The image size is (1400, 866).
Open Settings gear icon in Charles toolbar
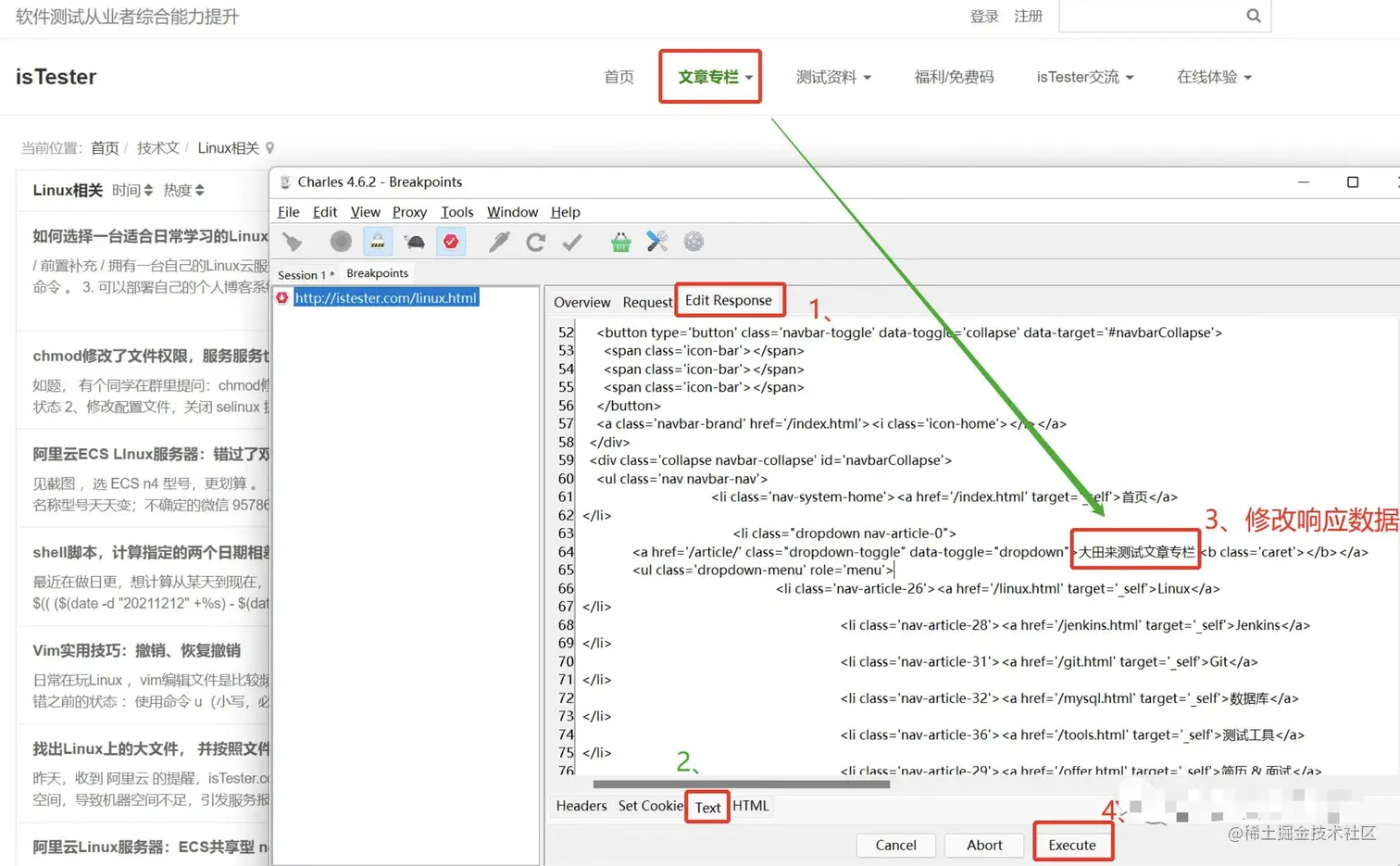click(694, 242)
